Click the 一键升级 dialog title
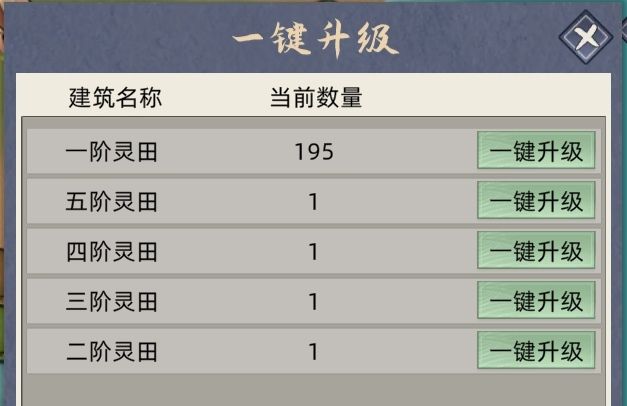 [x=315, y=41]
